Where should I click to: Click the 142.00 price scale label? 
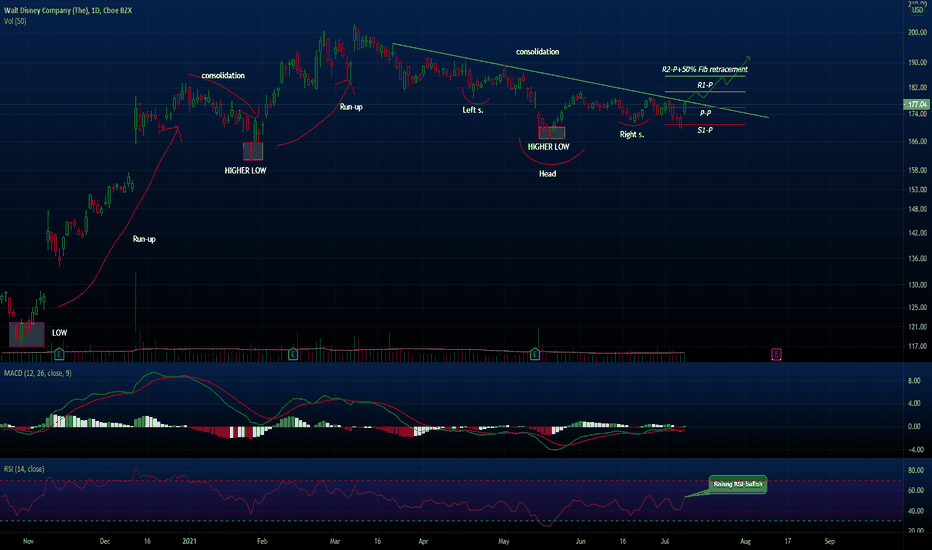[917, 233]
